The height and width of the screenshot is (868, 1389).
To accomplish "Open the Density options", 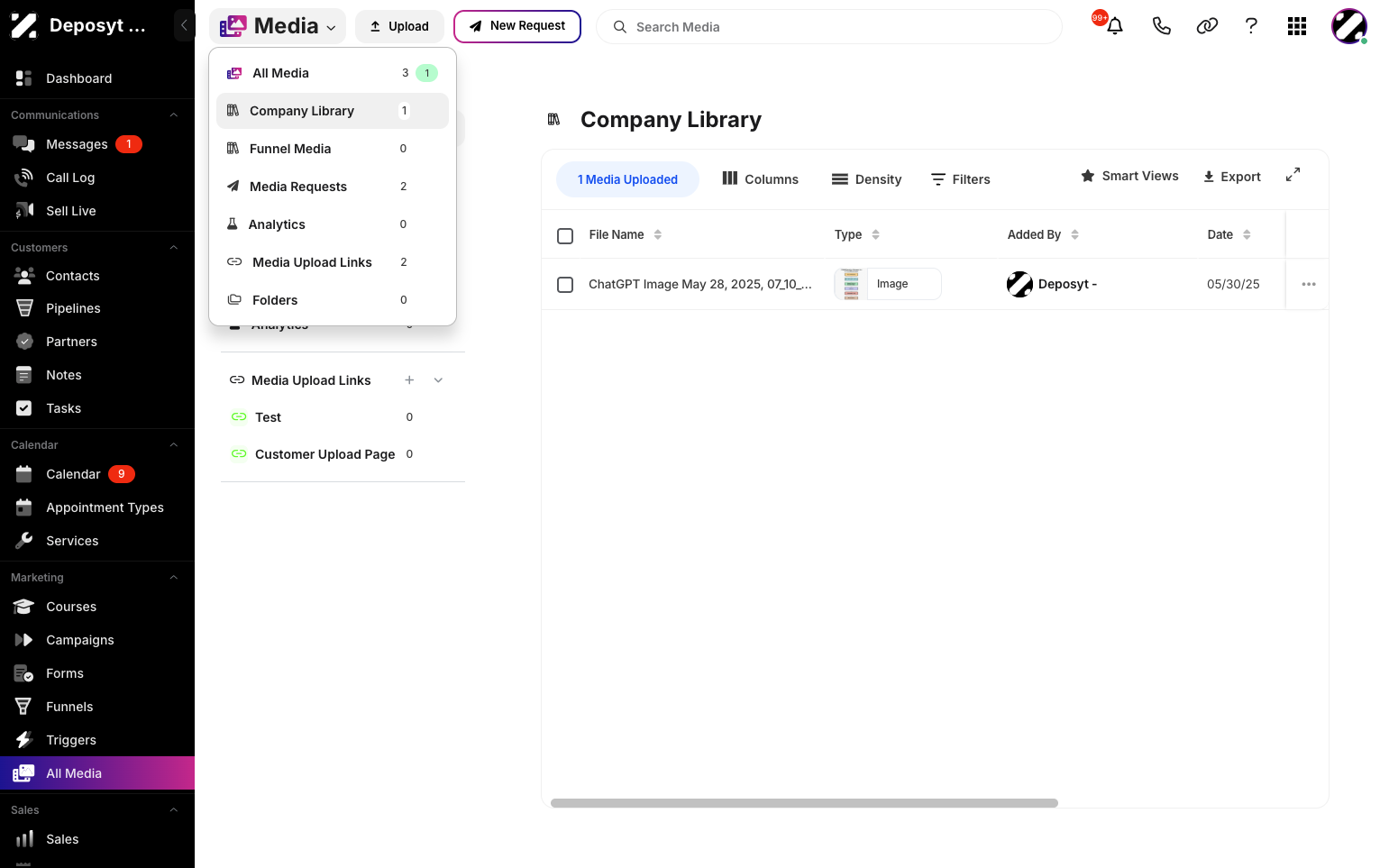I will (x=866, y=178).
